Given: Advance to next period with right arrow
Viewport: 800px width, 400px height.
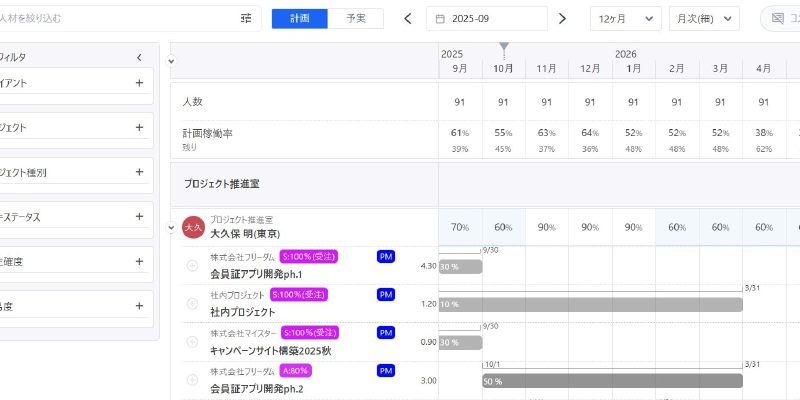Looking at the screenshot, I should tap(562, 19).
